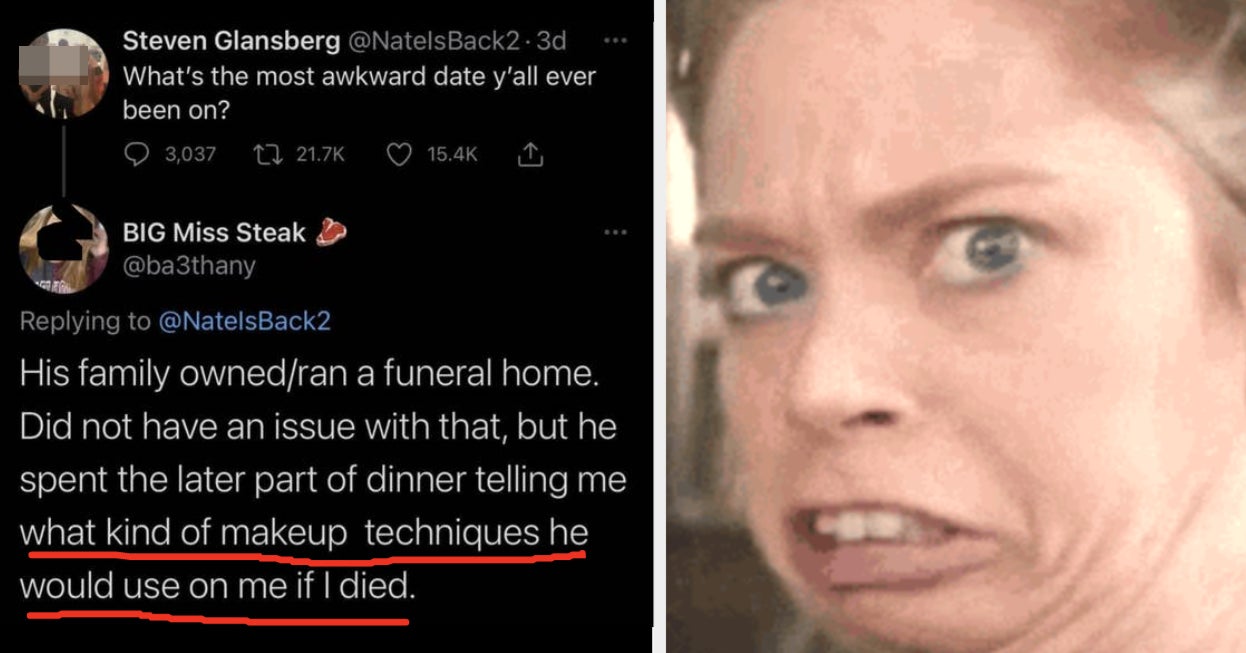Retweet Steven Glansberg's tweet
This screenshot has width=1246, height=653.
tap(268, 154)
